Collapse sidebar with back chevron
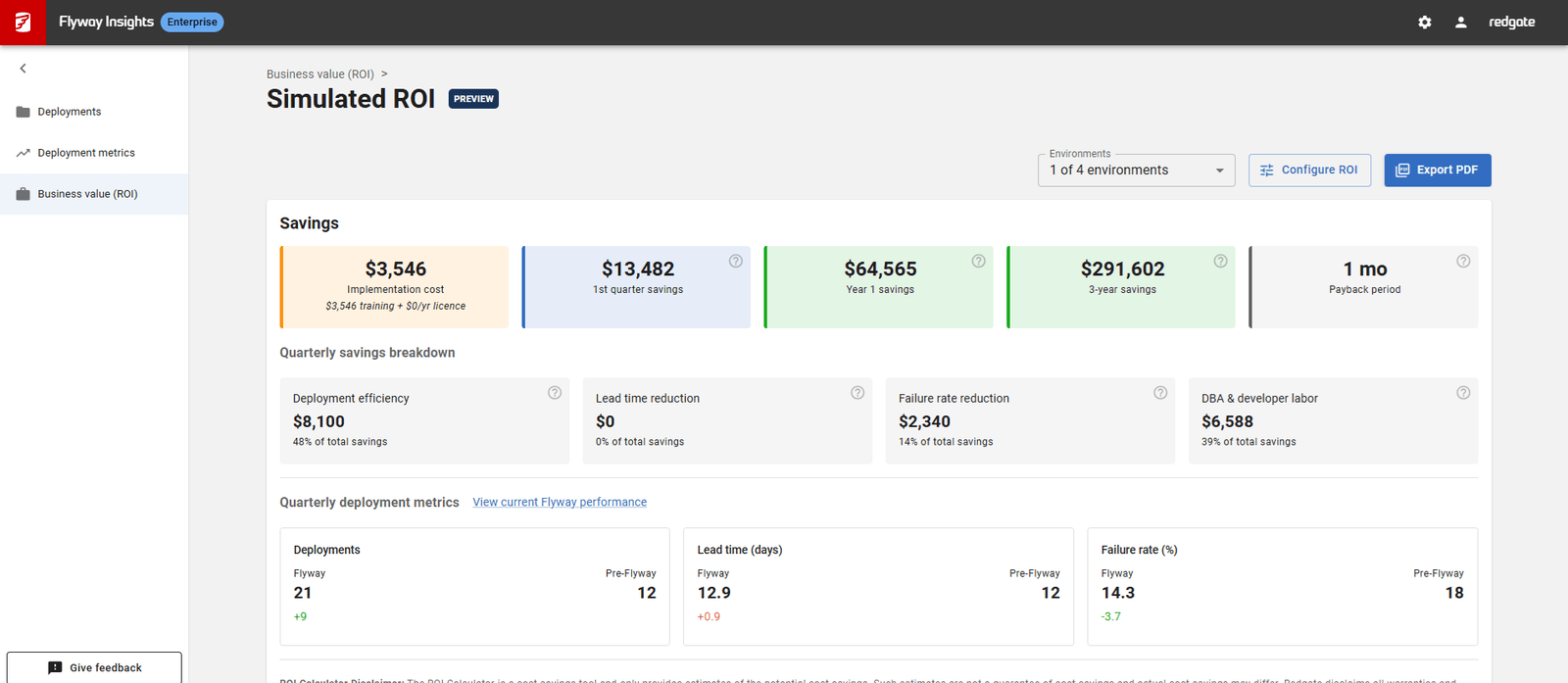Viewport: 1568px width, 683px height. click(x=23, y=69)
